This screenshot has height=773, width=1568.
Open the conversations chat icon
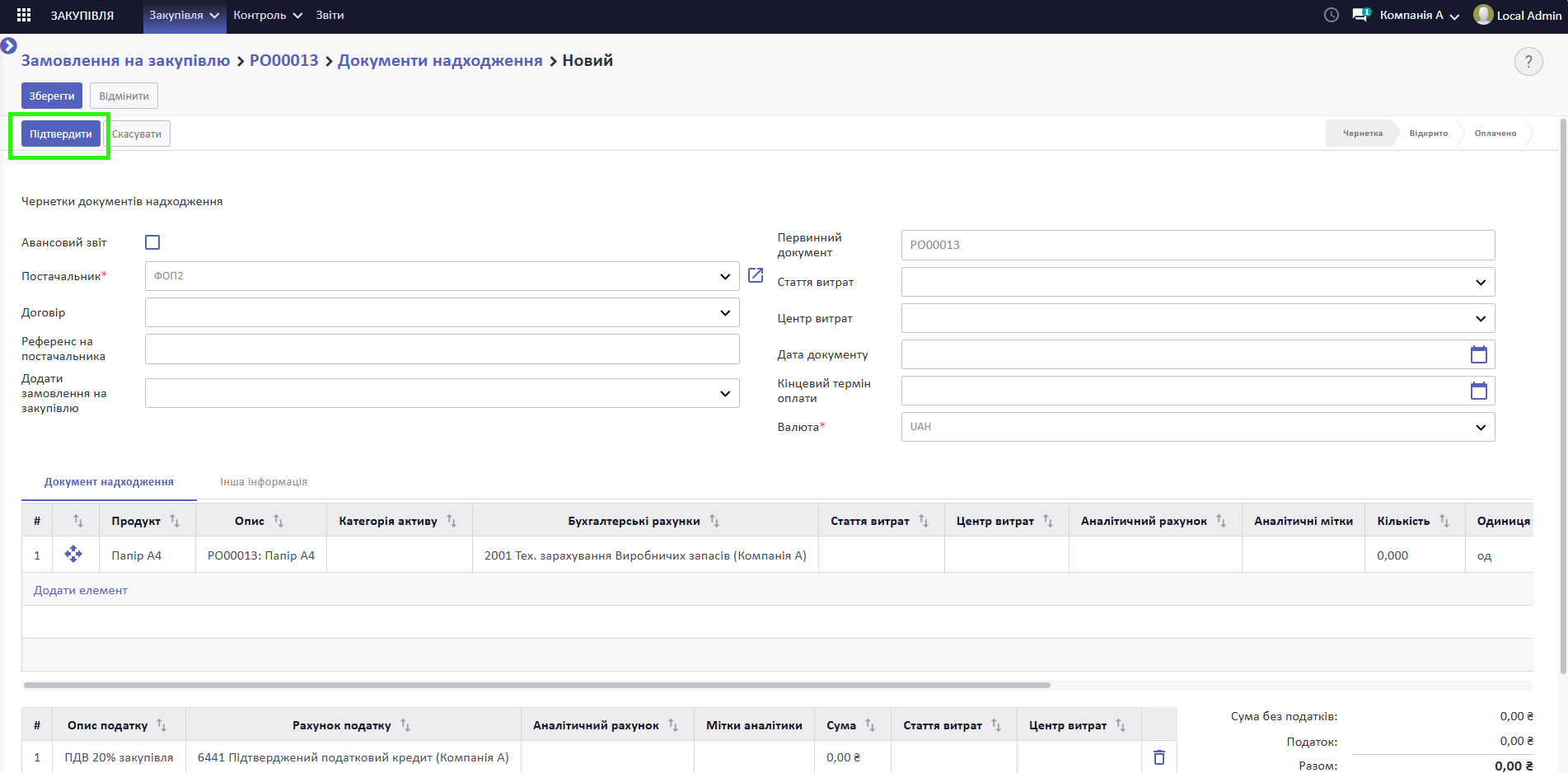1360,15
